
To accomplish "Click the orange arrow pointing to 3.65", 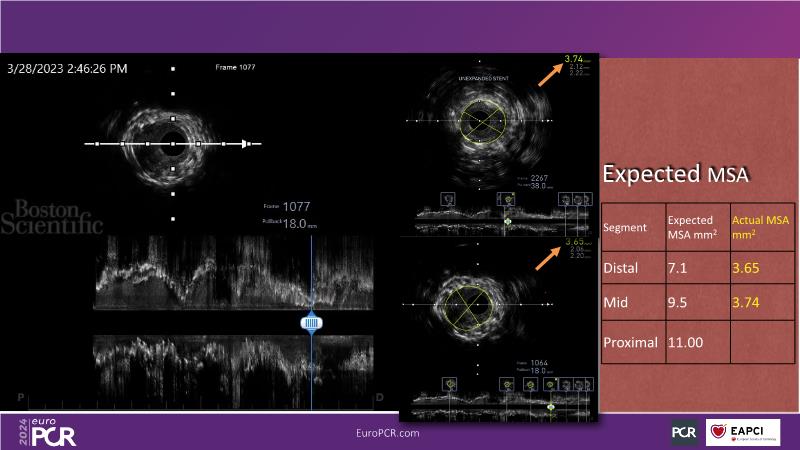I will (x=544, y=256).
